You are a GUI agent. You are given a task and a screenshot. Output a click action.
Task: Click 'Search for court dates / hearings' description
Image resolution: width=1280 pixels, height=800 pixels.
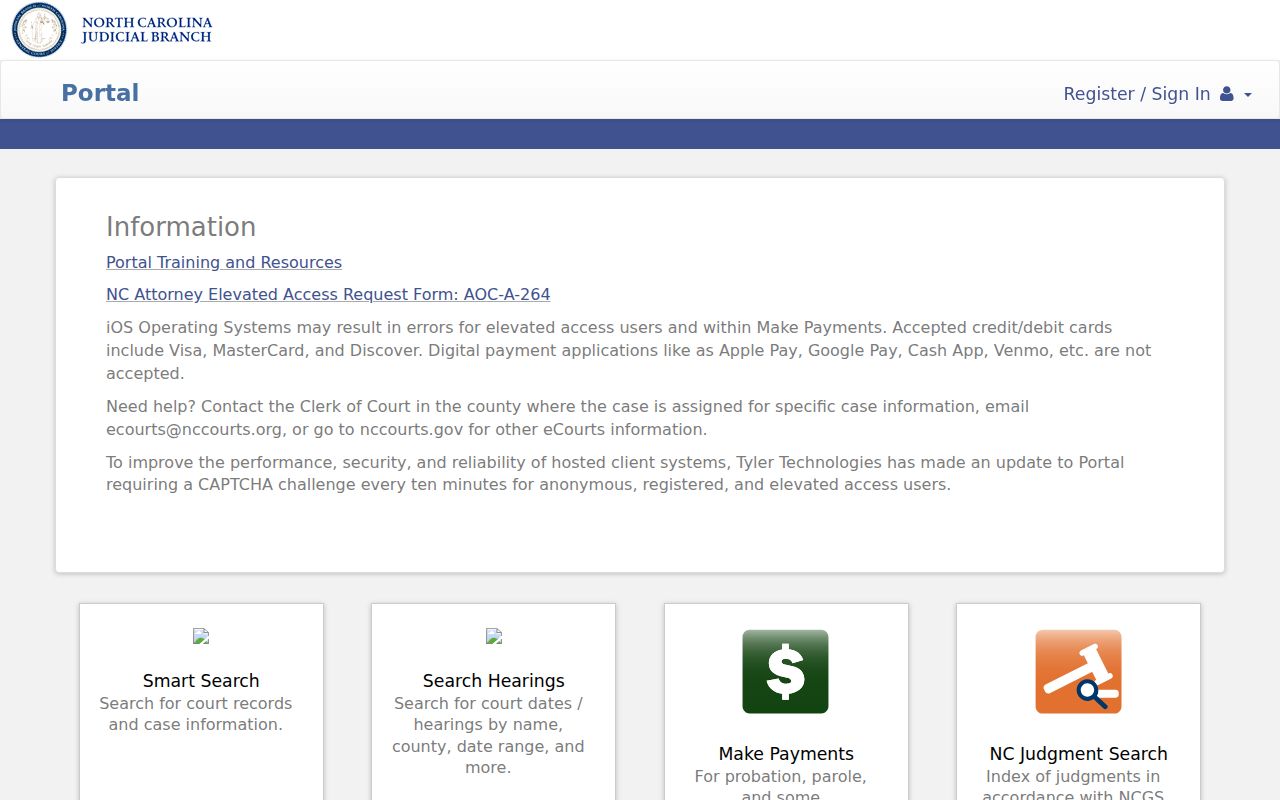tap(488, 736)
